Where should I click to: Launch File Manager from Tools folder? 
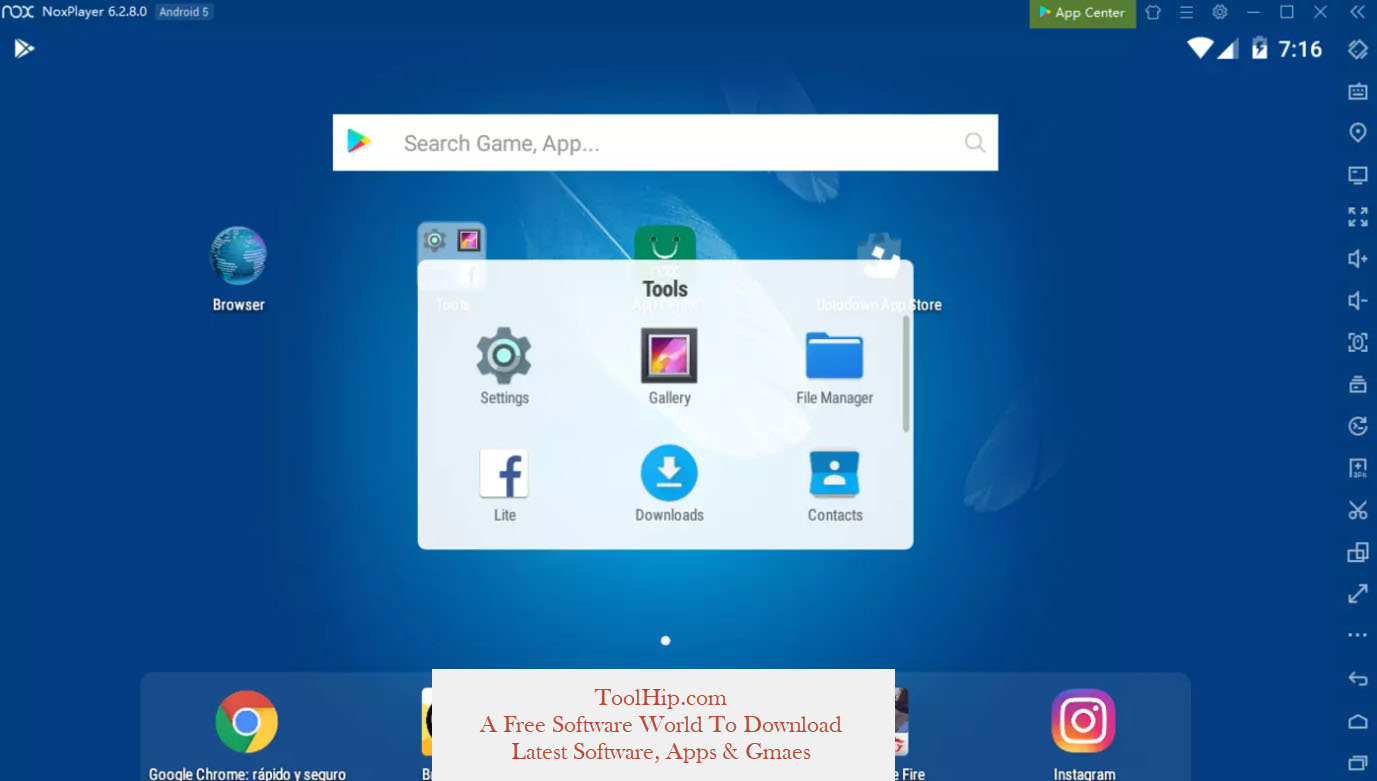tap(834, 356)
